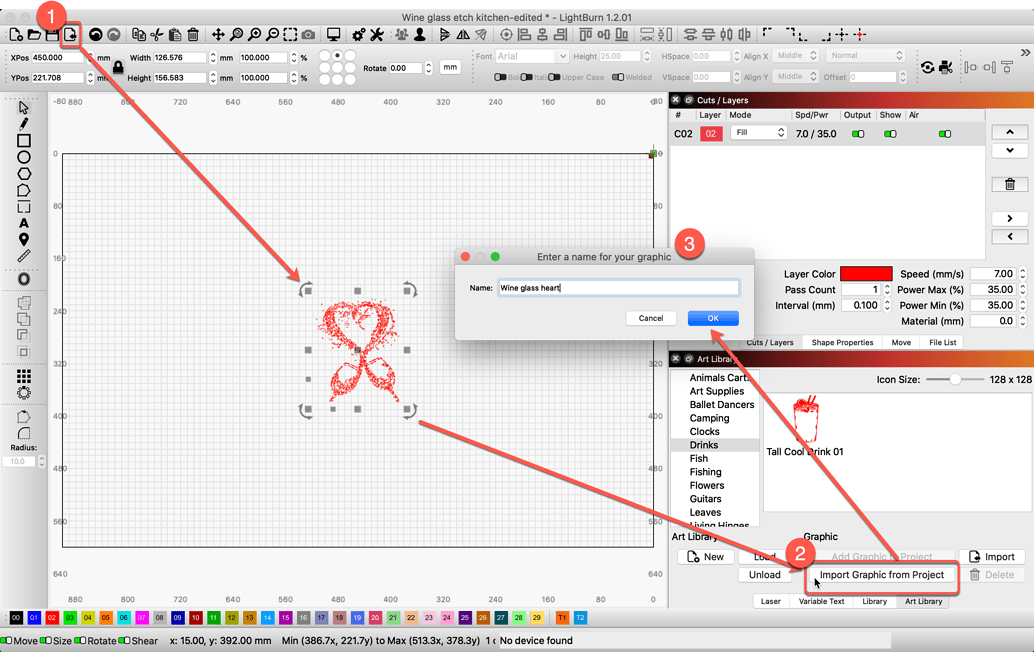This screenshot has width=1034, height=652.
Task: Select the Offset Shapes tool
Action: (24, 279)
